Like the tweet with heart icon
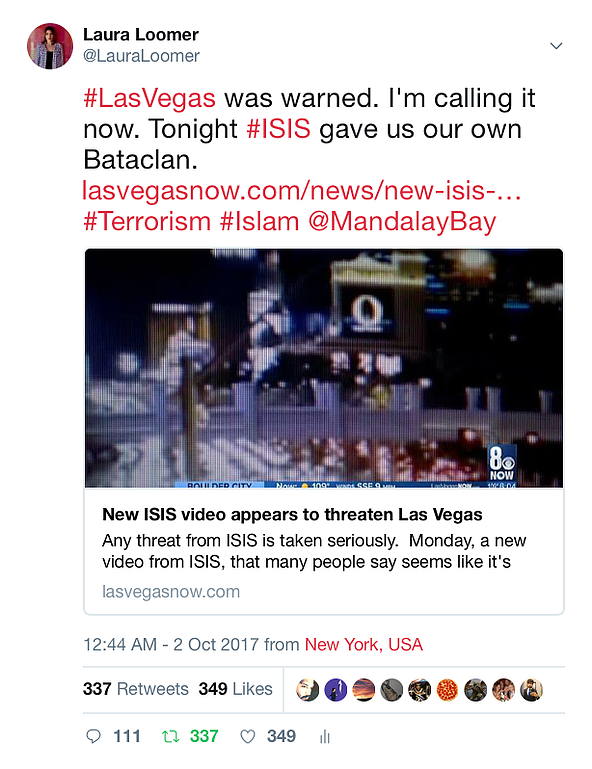Screen dimensions: 592x769 [x=248, y=736]
